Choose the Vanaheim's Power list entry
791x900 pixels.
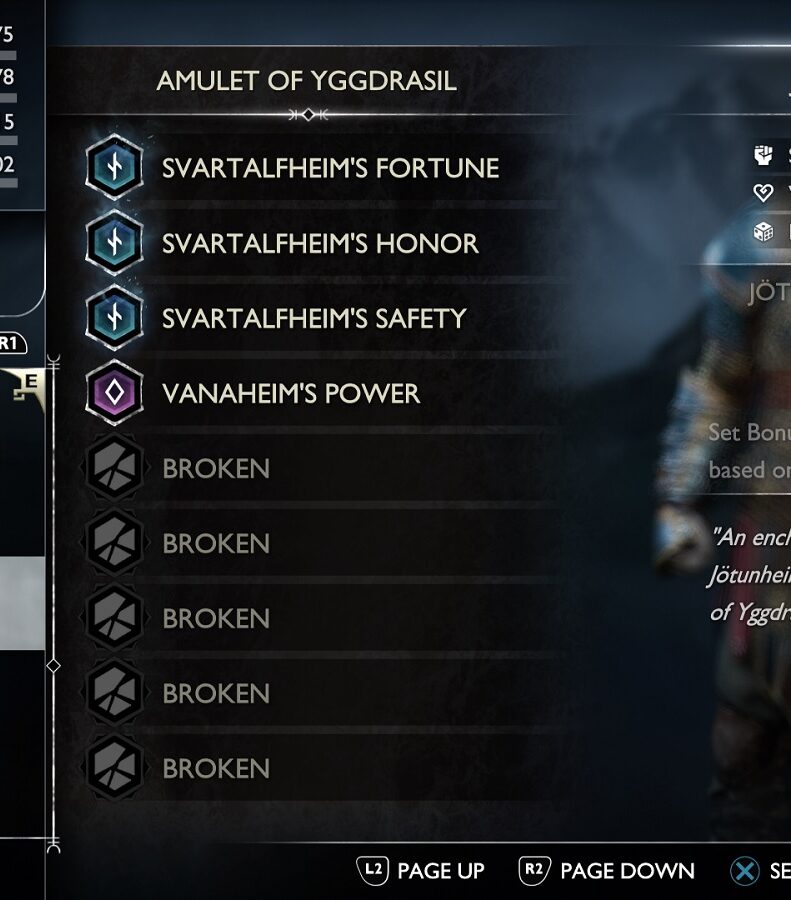point(321,393)
